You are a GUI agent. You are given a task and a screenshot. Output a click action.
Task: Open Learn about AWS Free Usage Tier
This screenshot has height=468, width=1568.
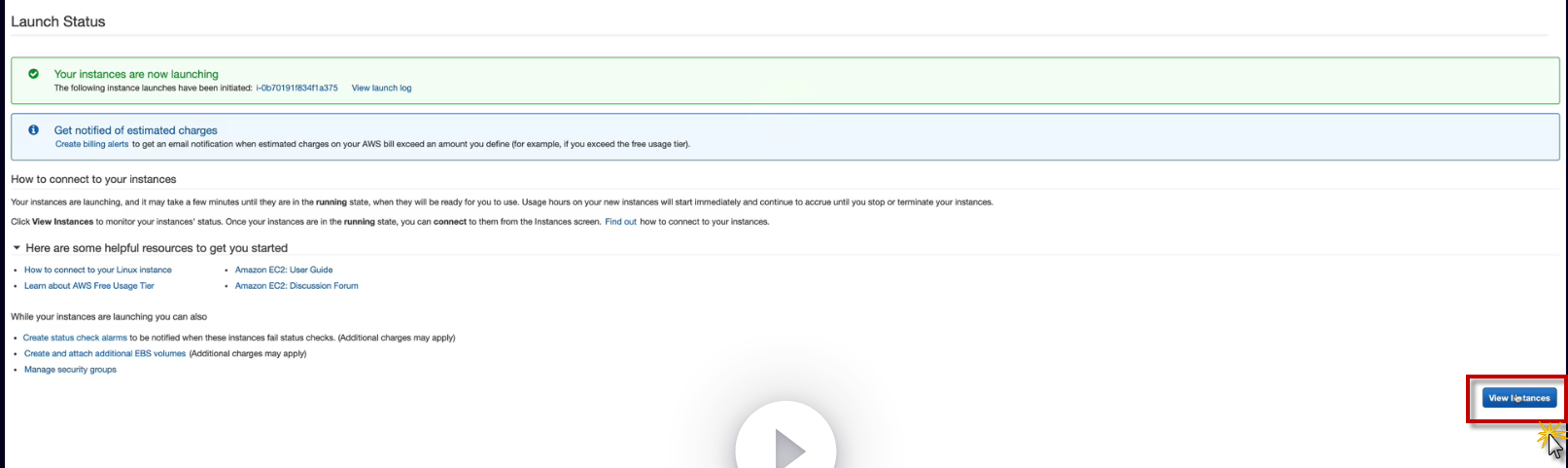click(x=89, y=286)
